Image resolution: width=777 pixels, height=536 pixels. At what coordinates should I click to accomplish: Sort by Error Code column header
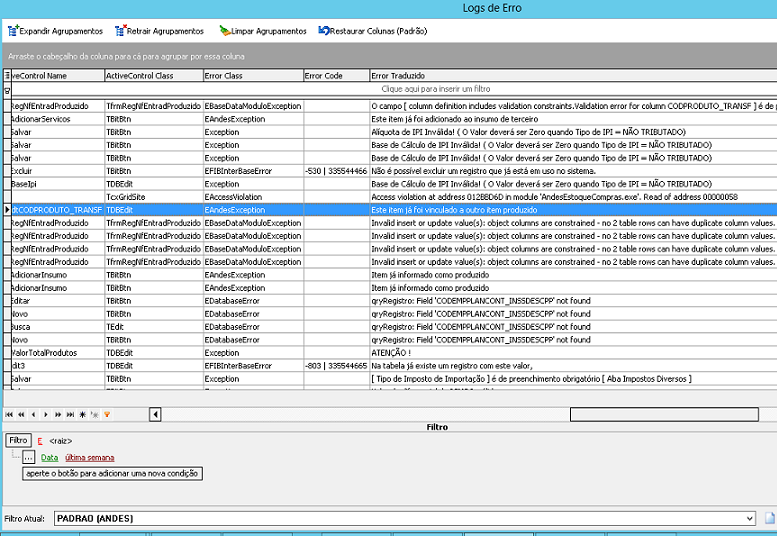pos(336,75)
